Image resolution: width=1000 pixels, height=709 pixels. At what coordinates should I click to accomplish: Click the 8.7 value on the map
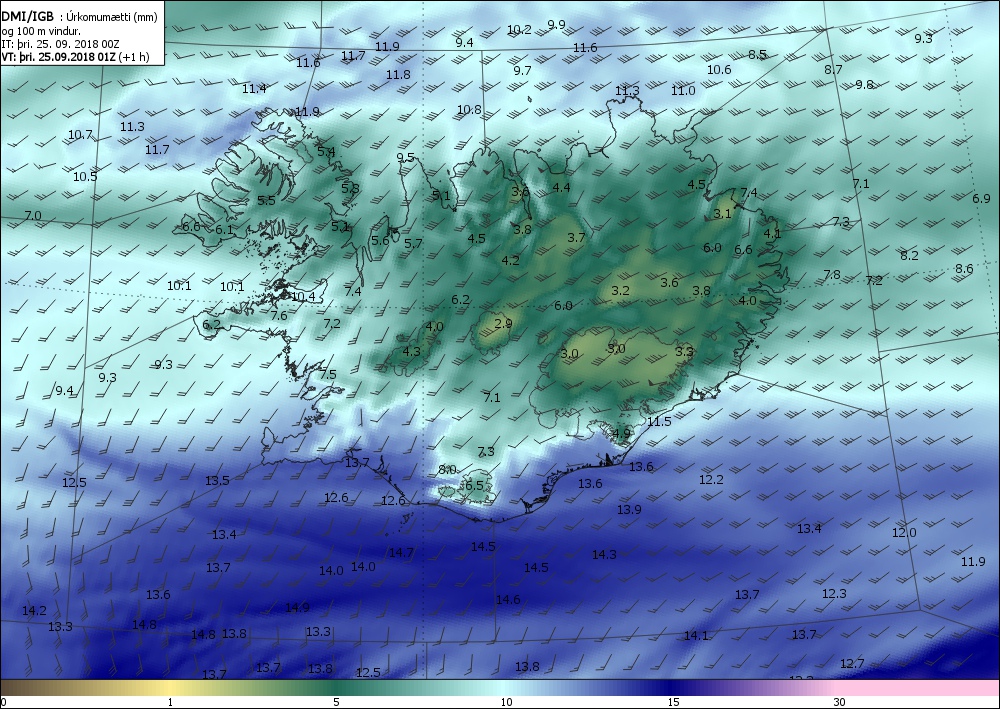[x=833, y=69]
